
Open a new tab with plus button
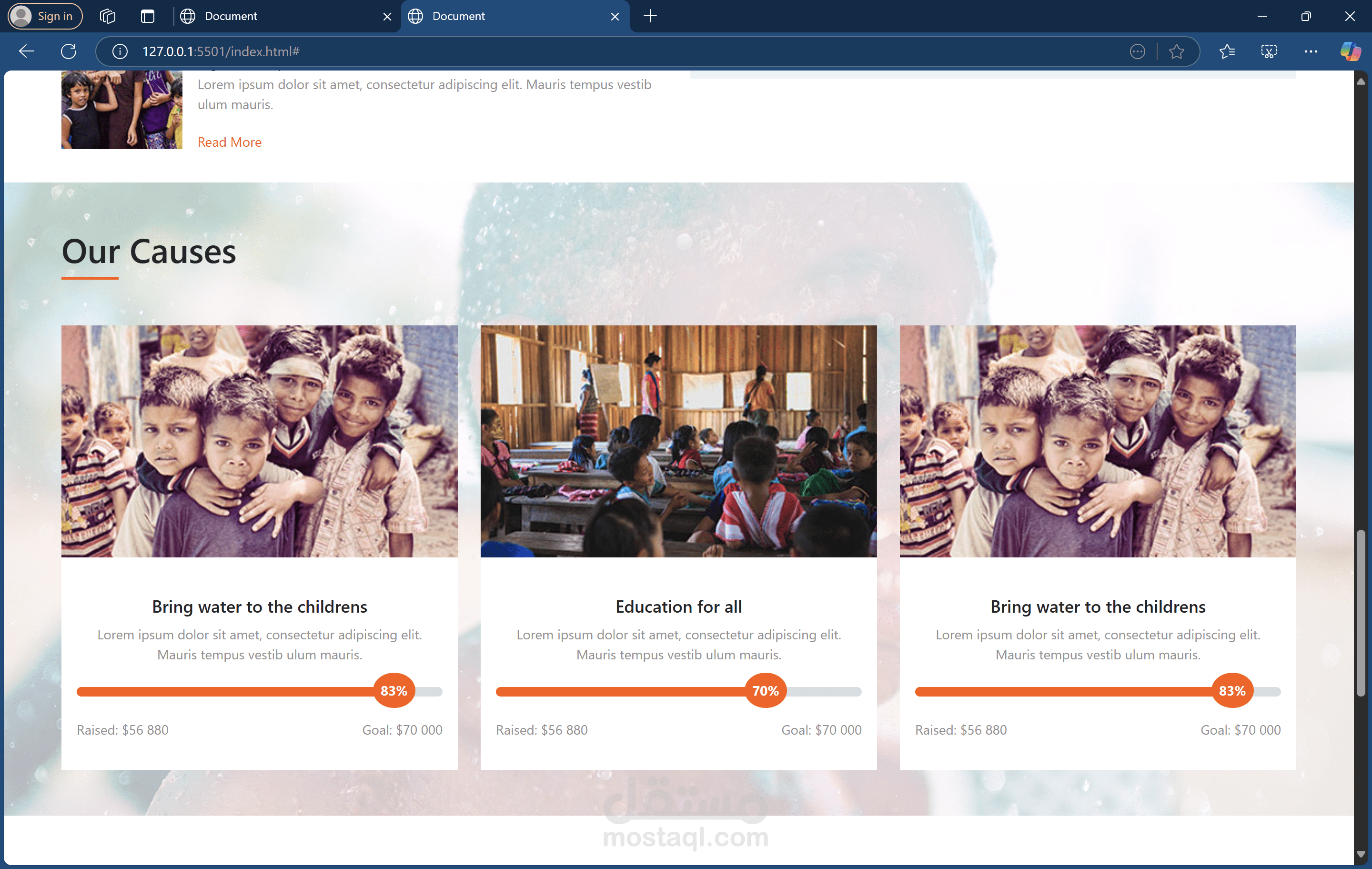tap(650, 16)
